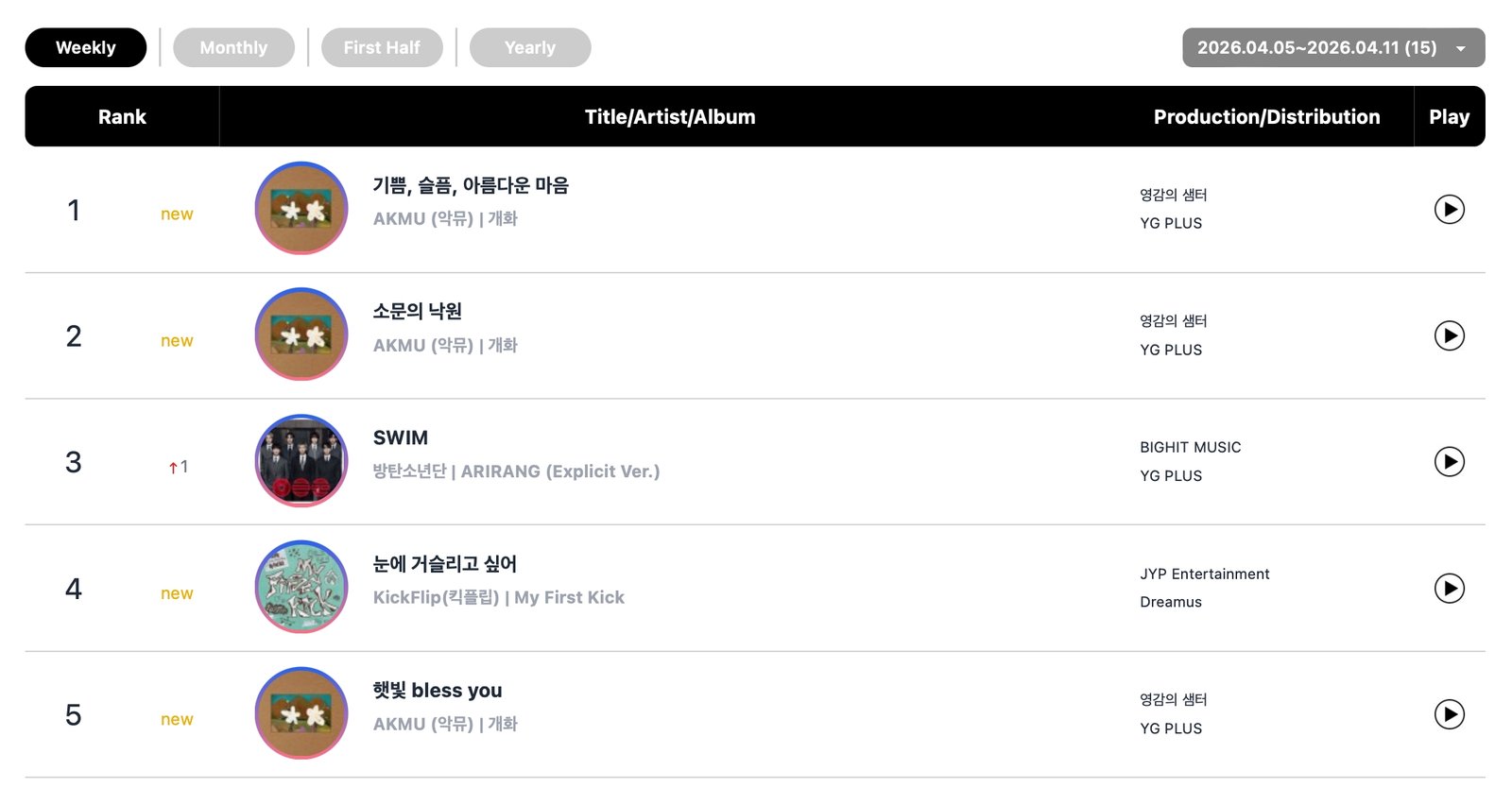Play "소문의 낙원" using its play icon

(1449, 335)
